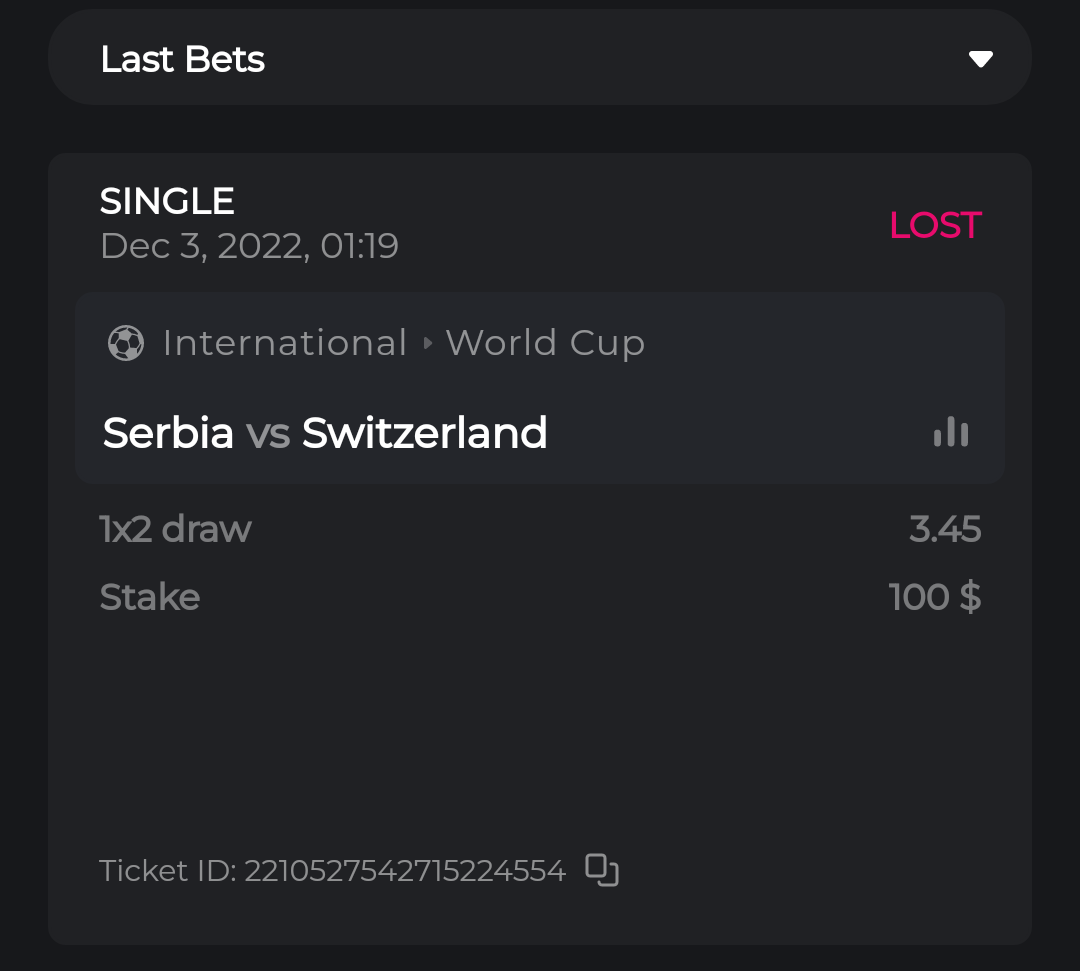This screenshot has width=1080, height=971.
Task: Select the Ticket ID number text
Action: (405, 870)
